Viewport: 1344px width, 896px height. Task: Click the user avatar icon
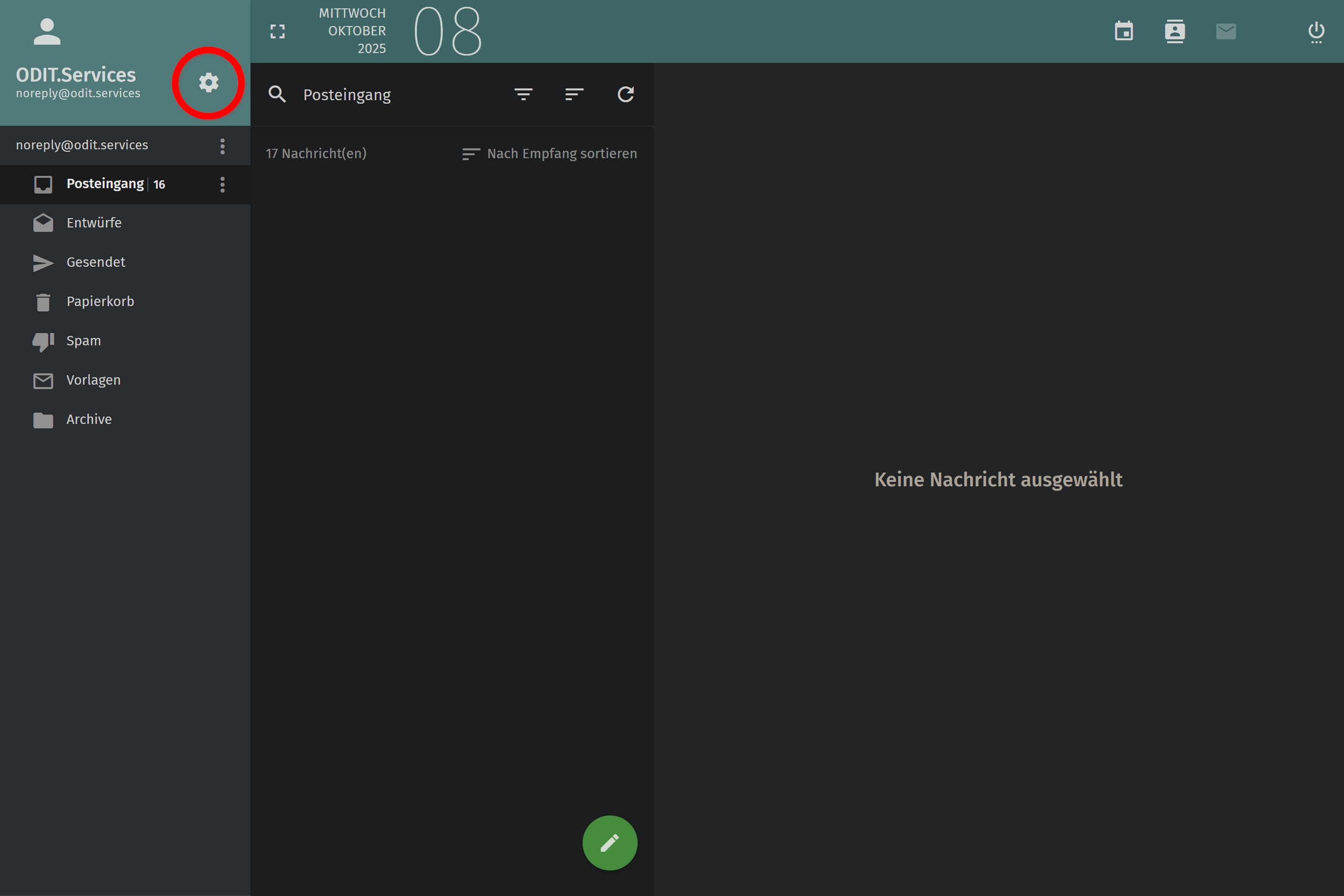pos(47,31)
